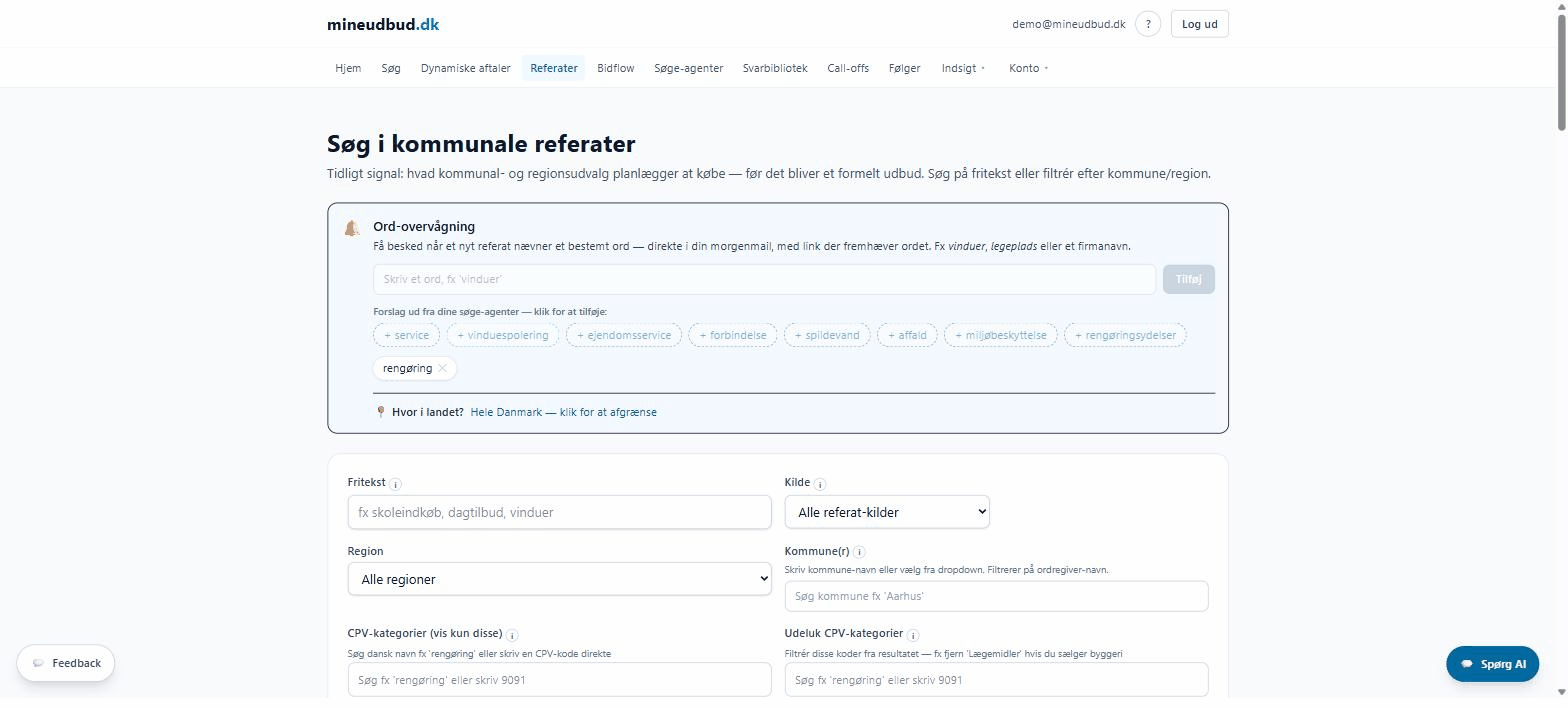Screen dimensions: 1568x708
Task: Open the Søge-agenter tab
Action: [x=688, y=68]
